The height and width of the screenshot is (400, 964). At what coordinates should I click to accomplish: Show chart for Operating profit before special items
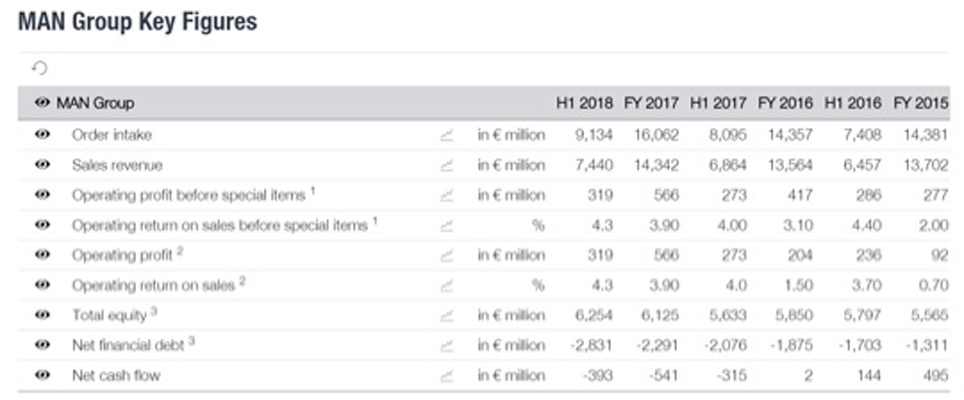[446, 195]
